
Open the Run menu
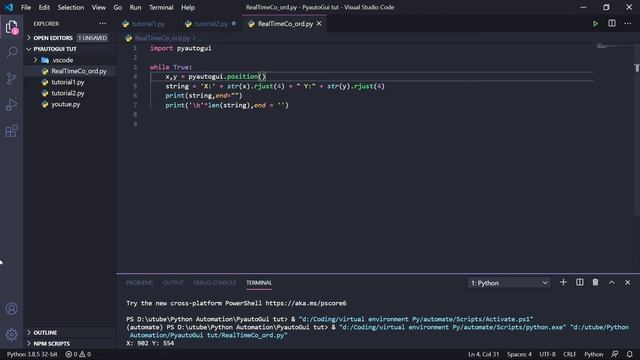[135, 7]
